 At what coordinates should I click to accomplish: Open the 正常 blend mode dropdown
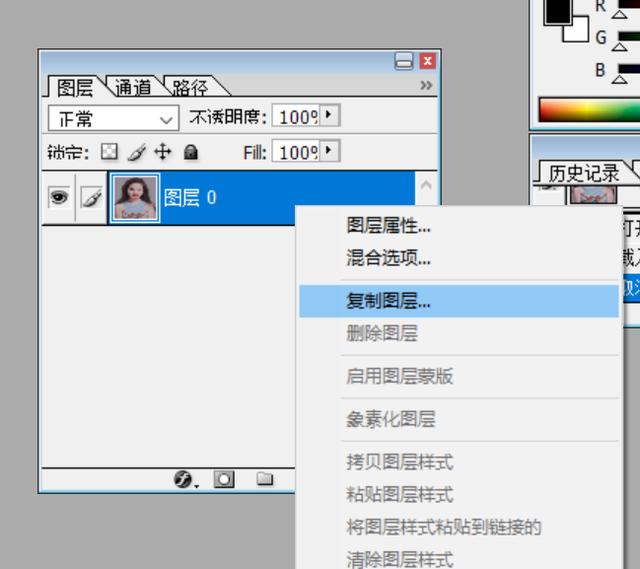tap(113, 118)
